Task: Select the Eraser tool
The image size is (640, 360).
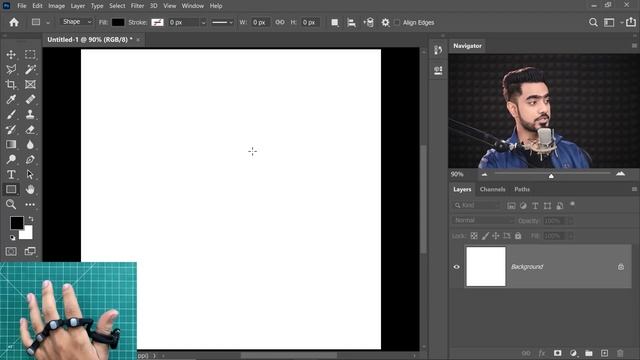Action: tap(30, 130)
